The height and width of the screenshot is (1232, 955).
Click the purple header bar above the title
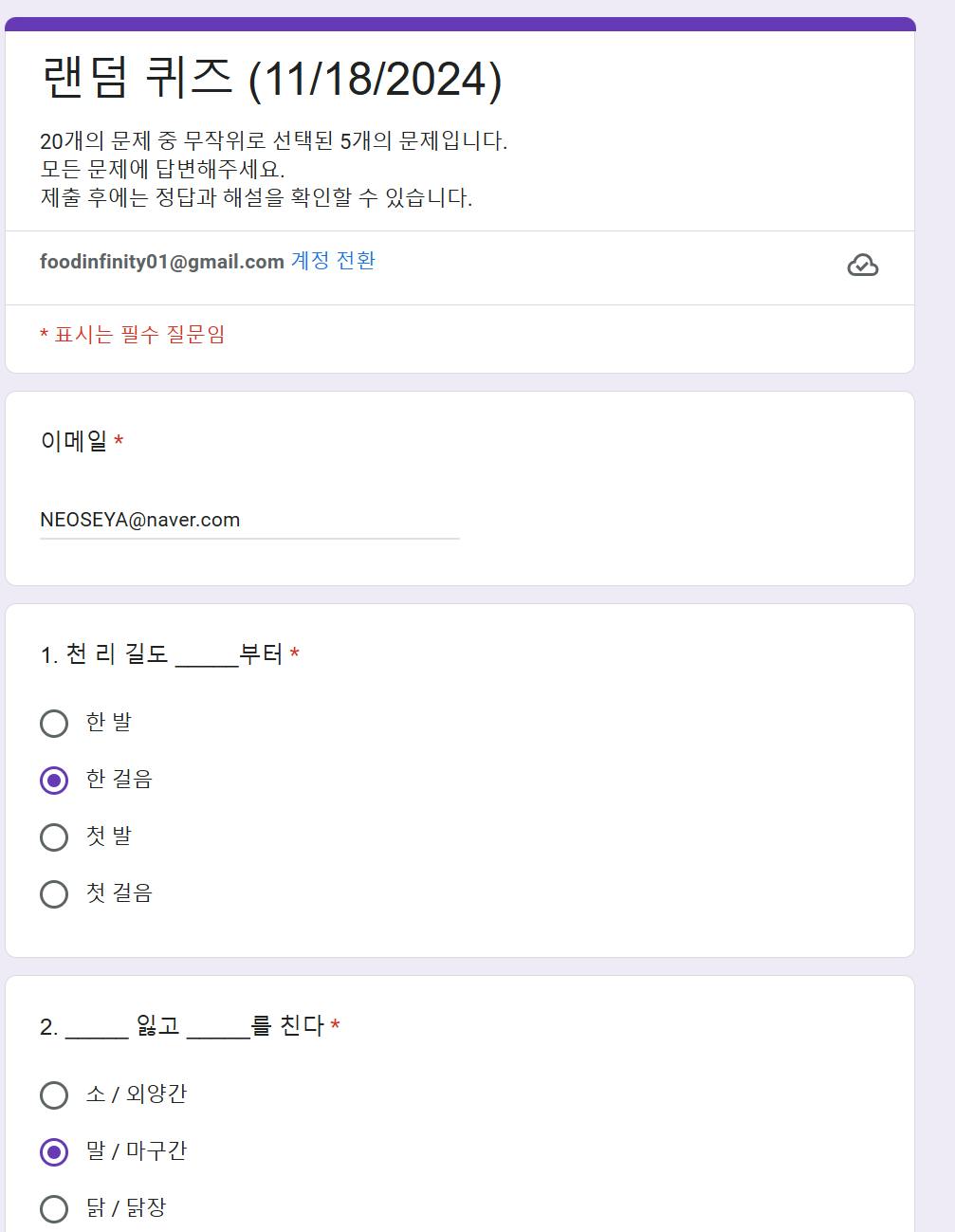tap(460, 24)
